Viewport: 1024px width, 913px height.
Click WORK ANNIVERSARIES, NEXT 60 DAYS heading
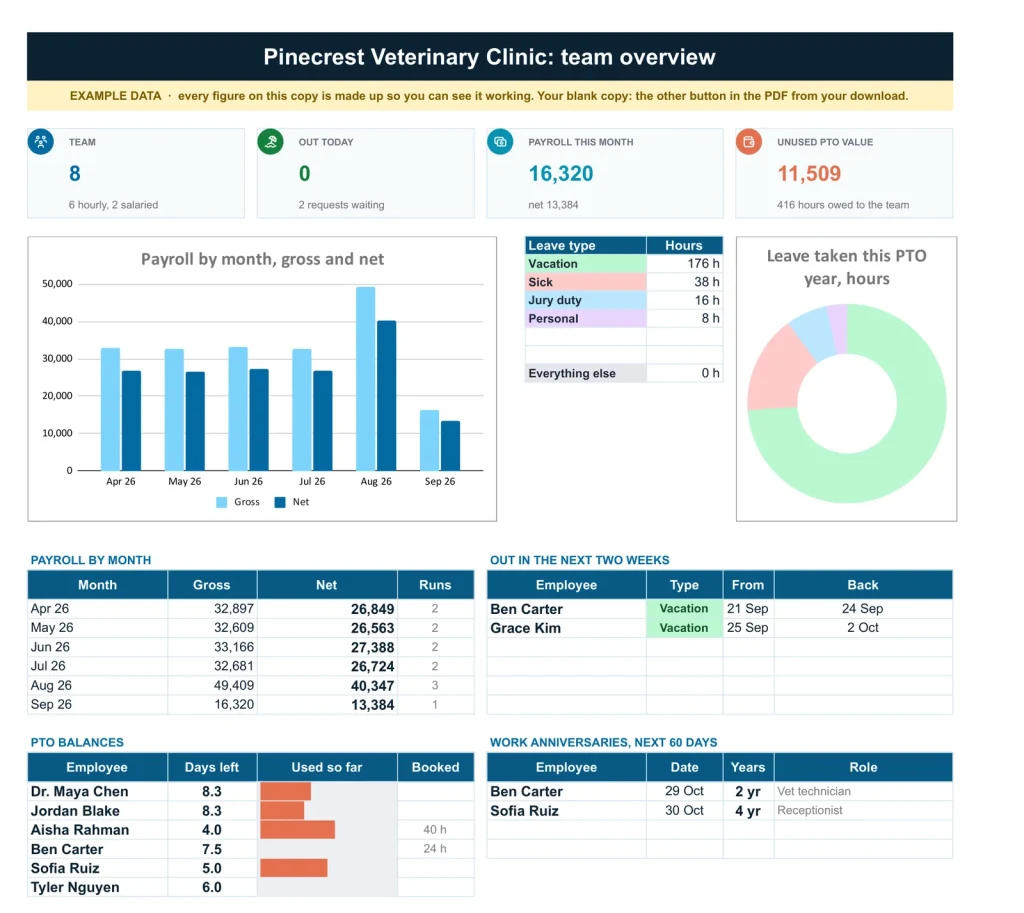603,743
